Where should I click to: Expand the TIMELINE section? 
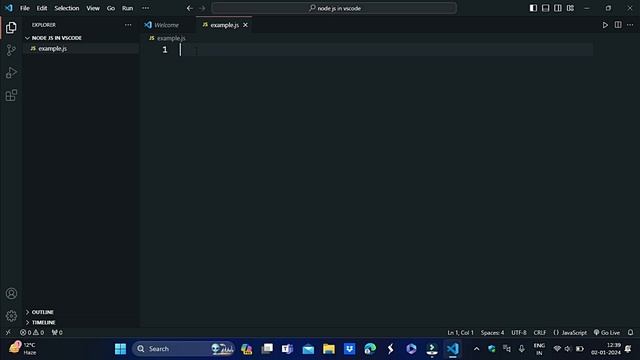43,322
